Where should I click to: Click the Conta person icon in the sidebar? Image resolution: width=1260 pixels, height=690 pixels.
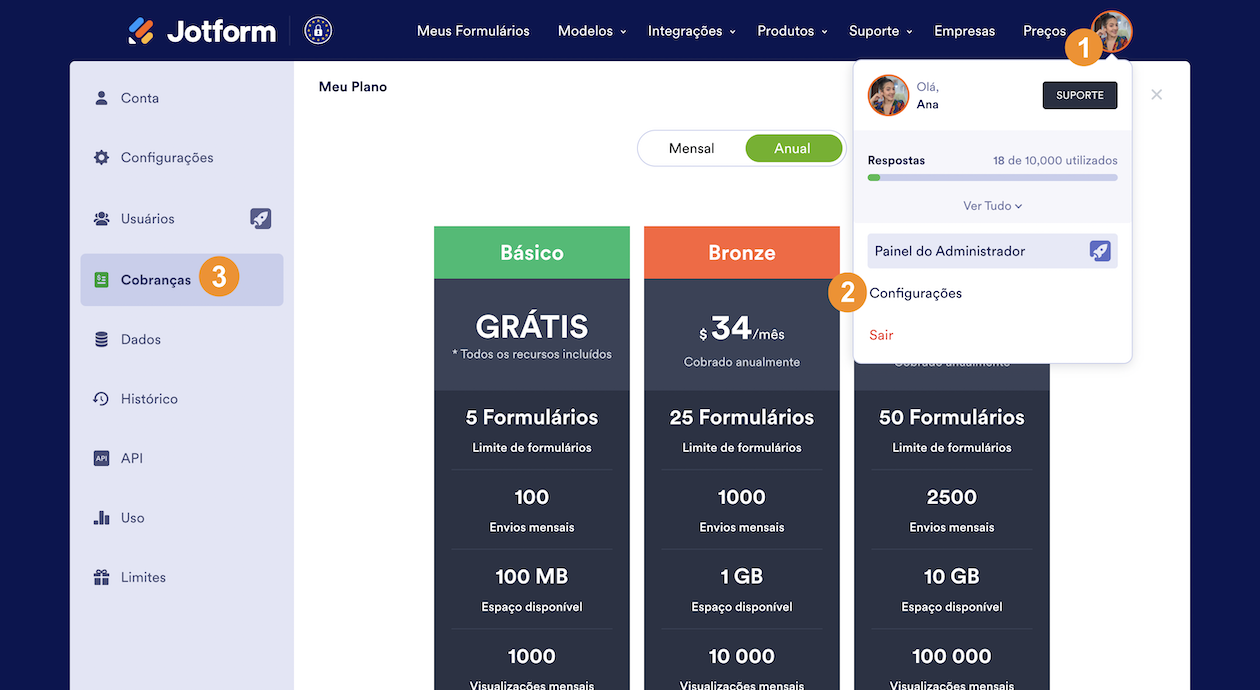point(101,98)
